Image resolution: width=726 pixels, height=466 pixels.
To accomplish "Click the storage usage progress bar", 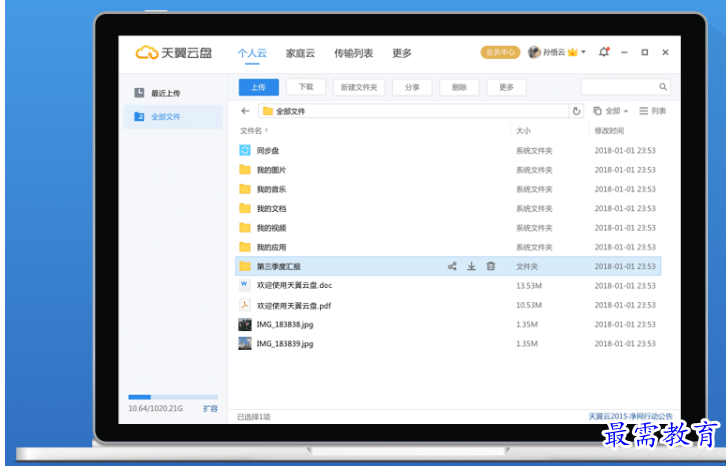I will [173, 397].
